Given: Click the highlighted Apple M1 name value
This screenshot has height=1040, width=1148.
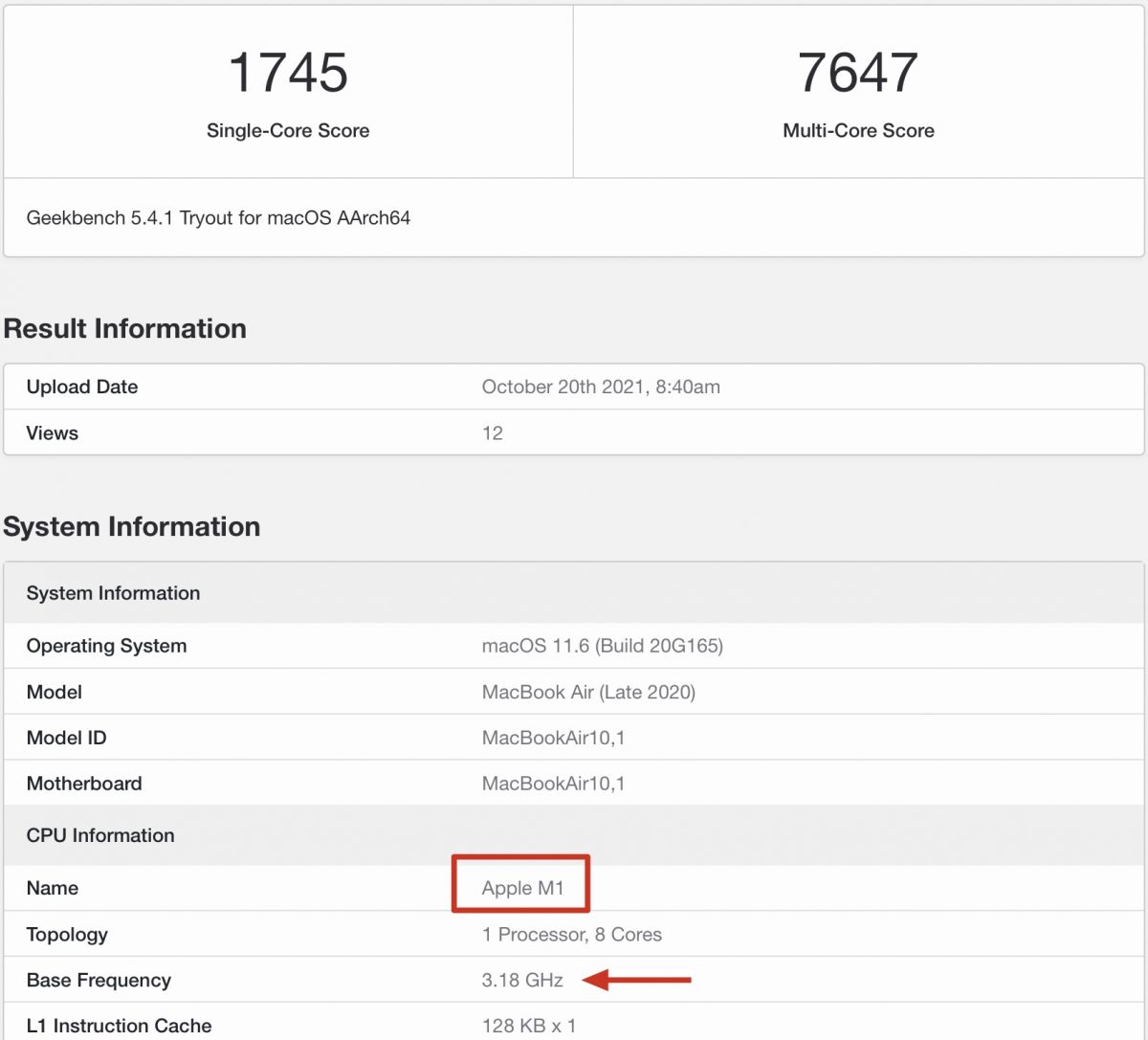Looking at the screenshot, I should (522, 888).
